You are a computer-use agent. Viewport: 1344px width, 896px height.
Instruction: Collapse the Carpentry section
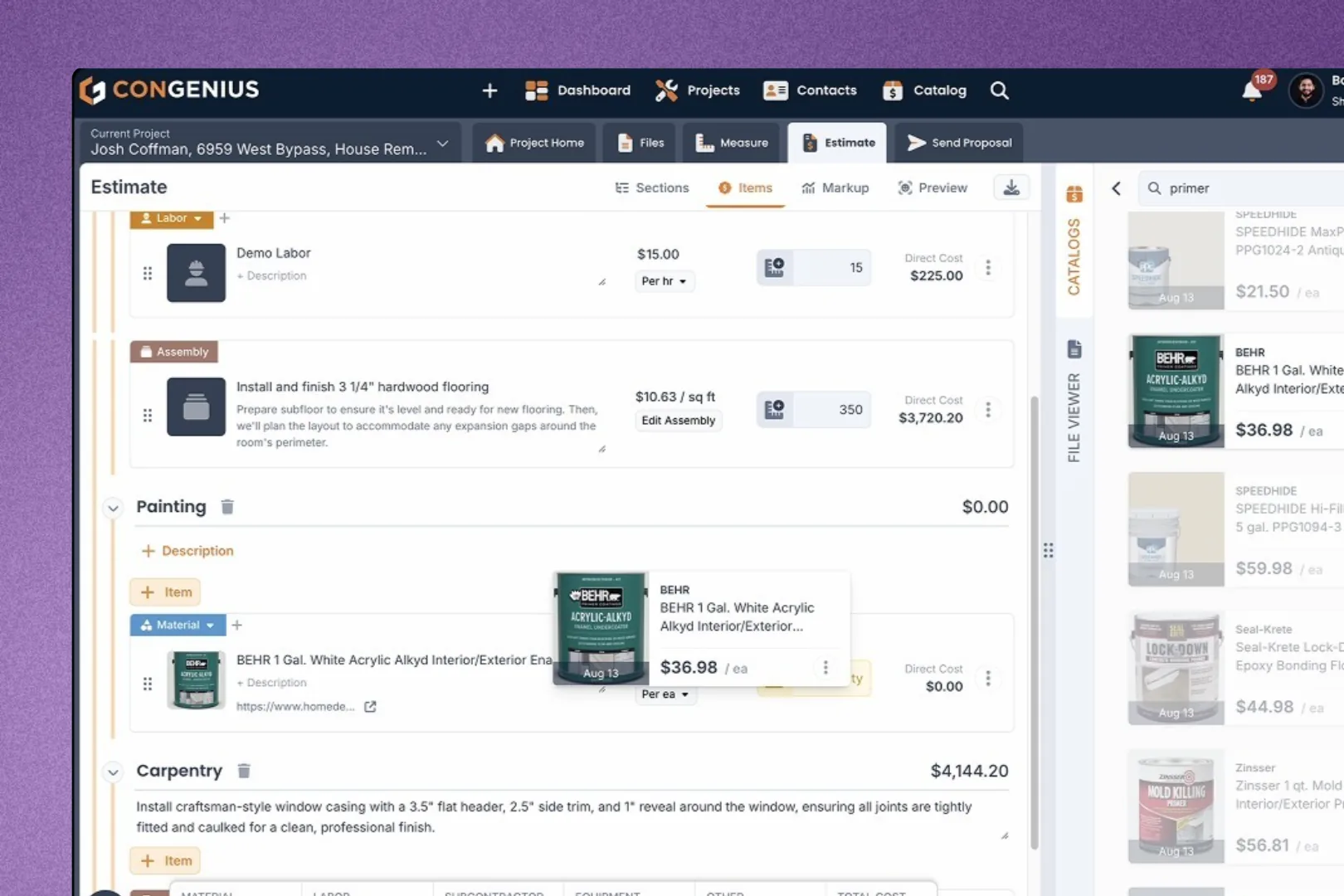(113, 772)
